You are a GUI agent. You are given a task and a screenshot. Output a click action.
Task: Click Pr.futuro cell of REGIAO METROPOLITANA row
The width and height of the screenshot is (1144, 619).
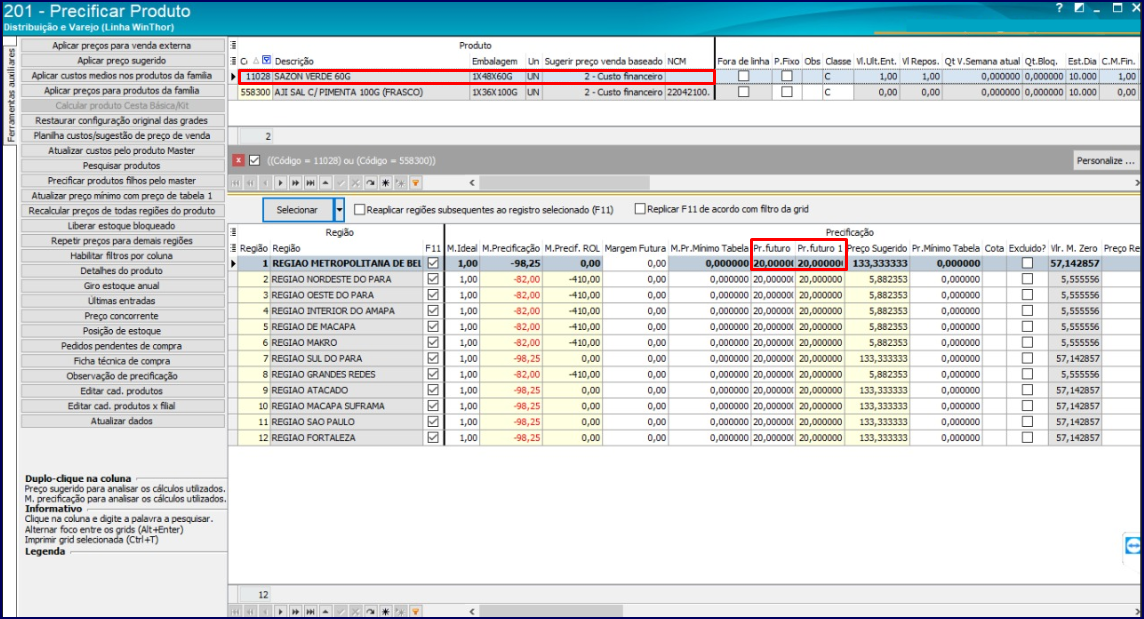pos(773,264)
